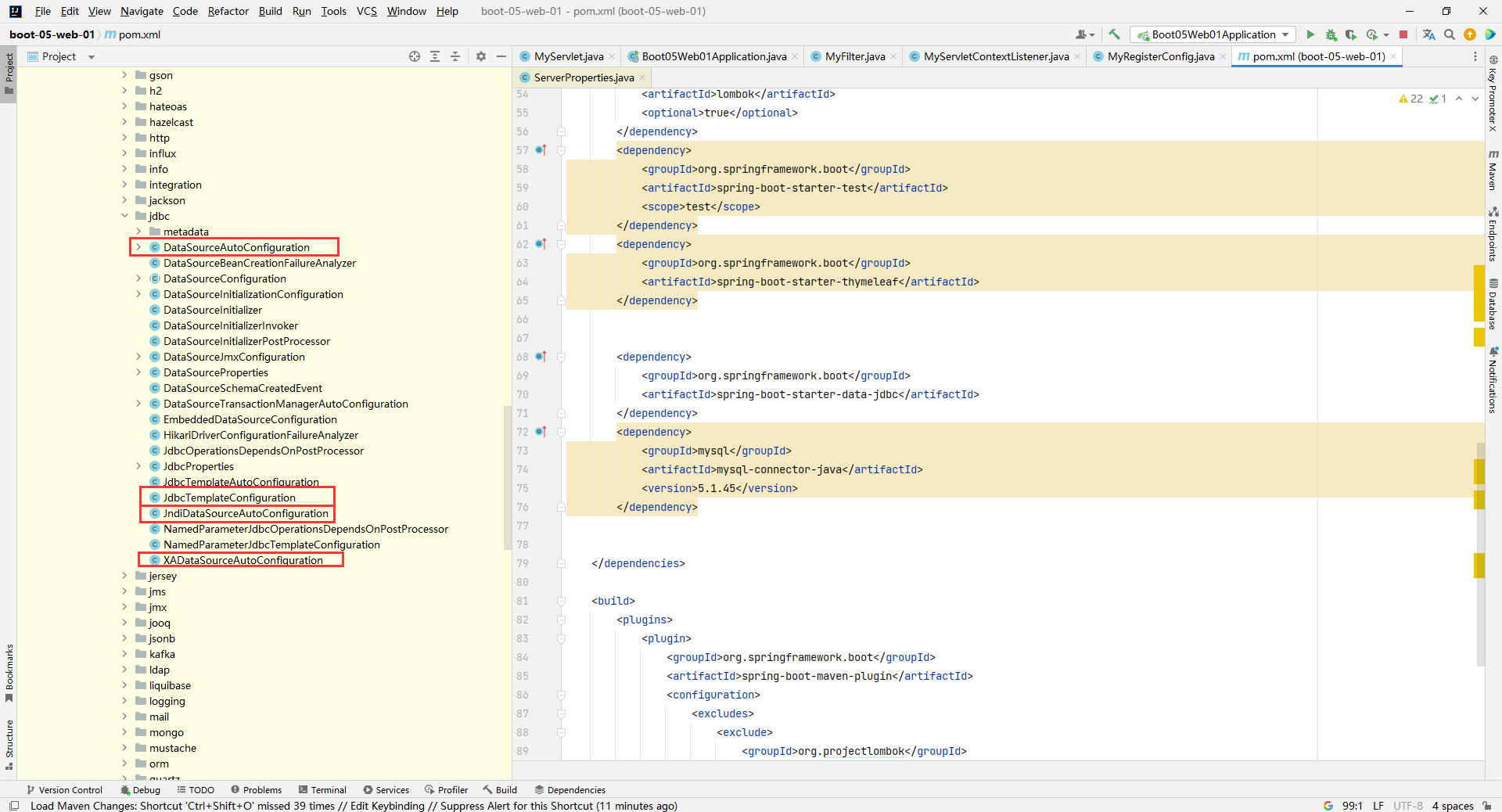Select the JdbcTemplateConfiguration class
This screenshot has height=812, width=1502.
(229, 498)
